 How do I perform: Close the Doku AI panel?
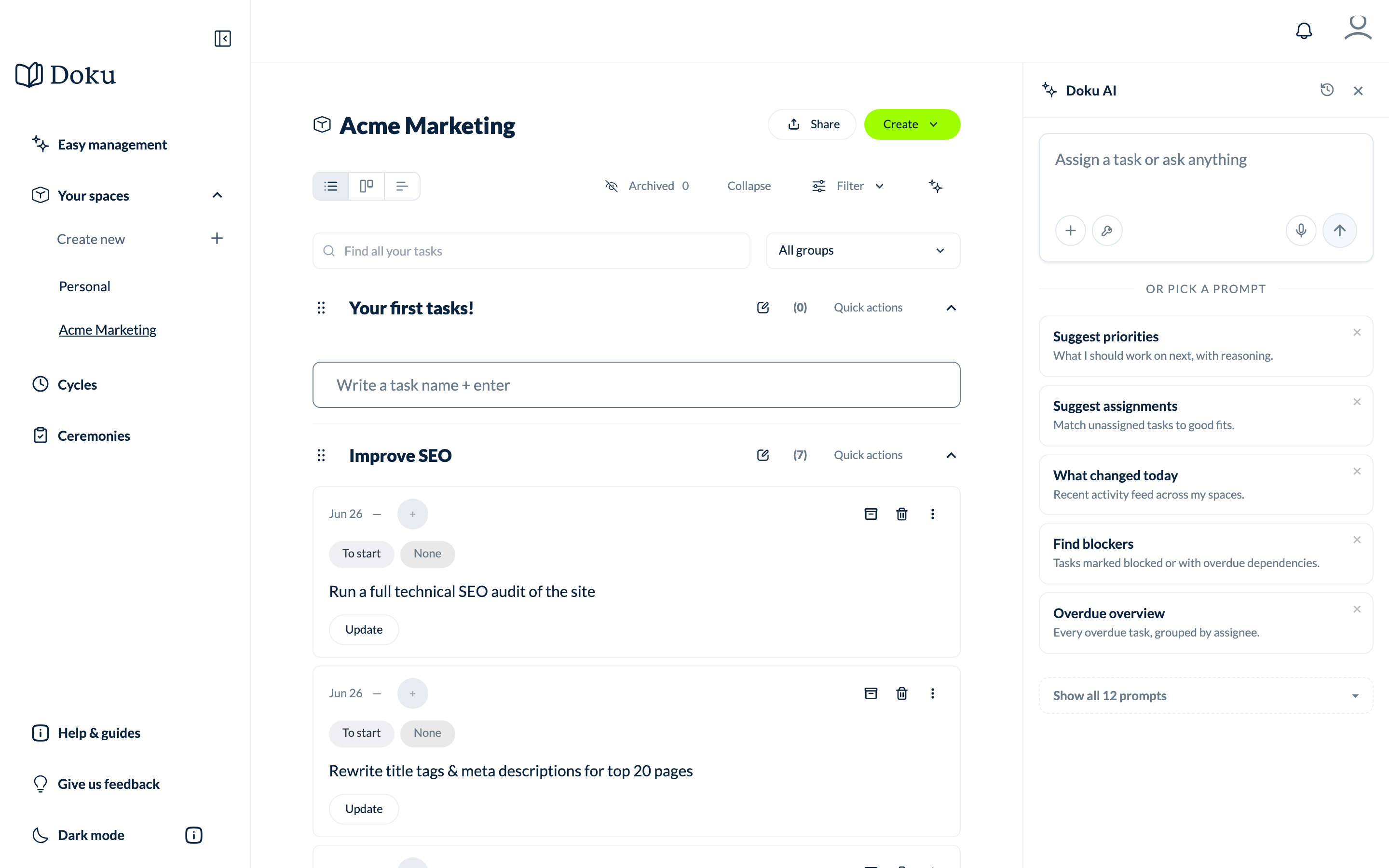coord(1358,91)
